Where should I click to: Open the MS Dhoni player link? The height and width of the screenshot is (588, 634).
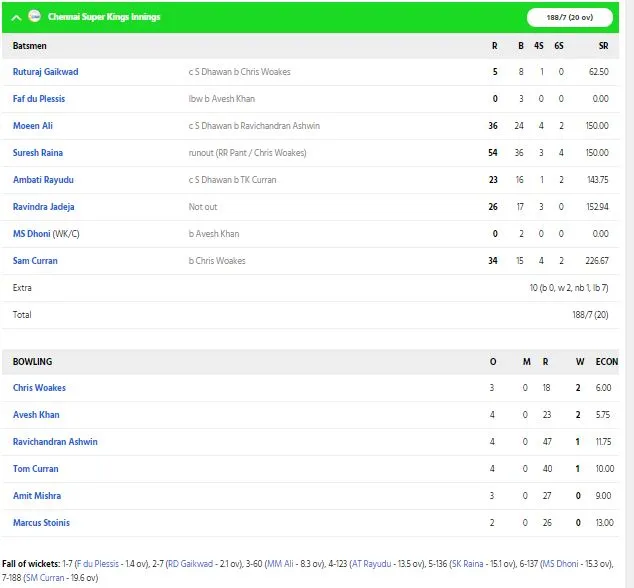(32, 234)
